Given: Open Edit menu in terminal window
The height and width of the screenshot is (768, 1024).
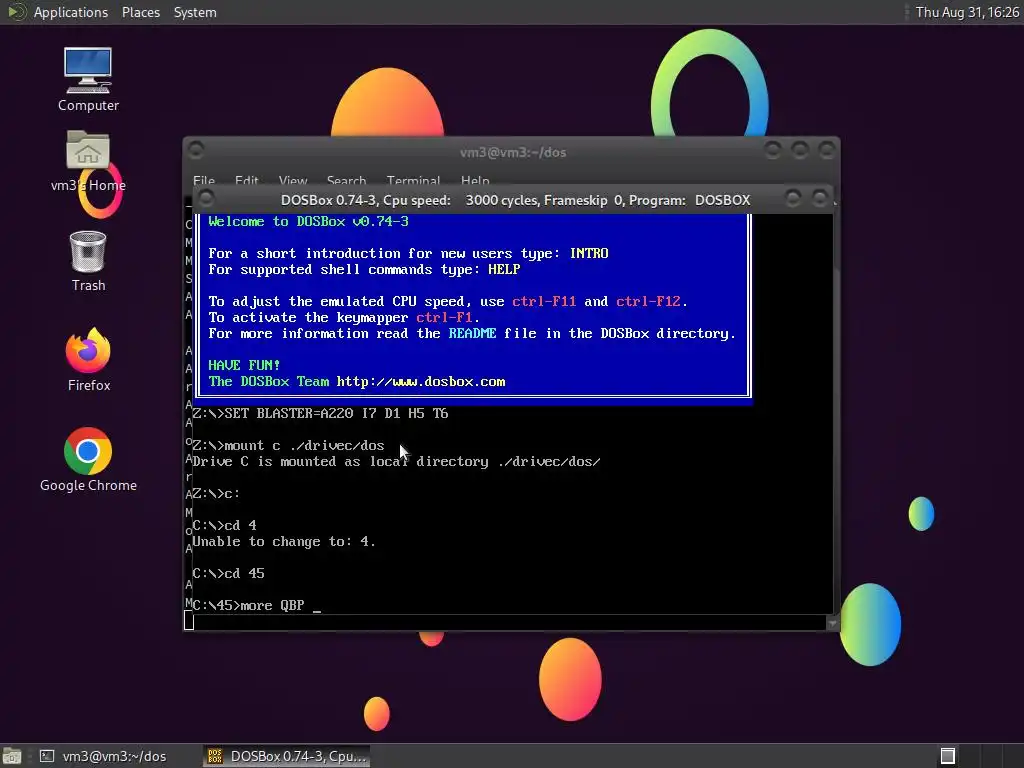Looking at the screenshot, I should click(x=246, y=181).
